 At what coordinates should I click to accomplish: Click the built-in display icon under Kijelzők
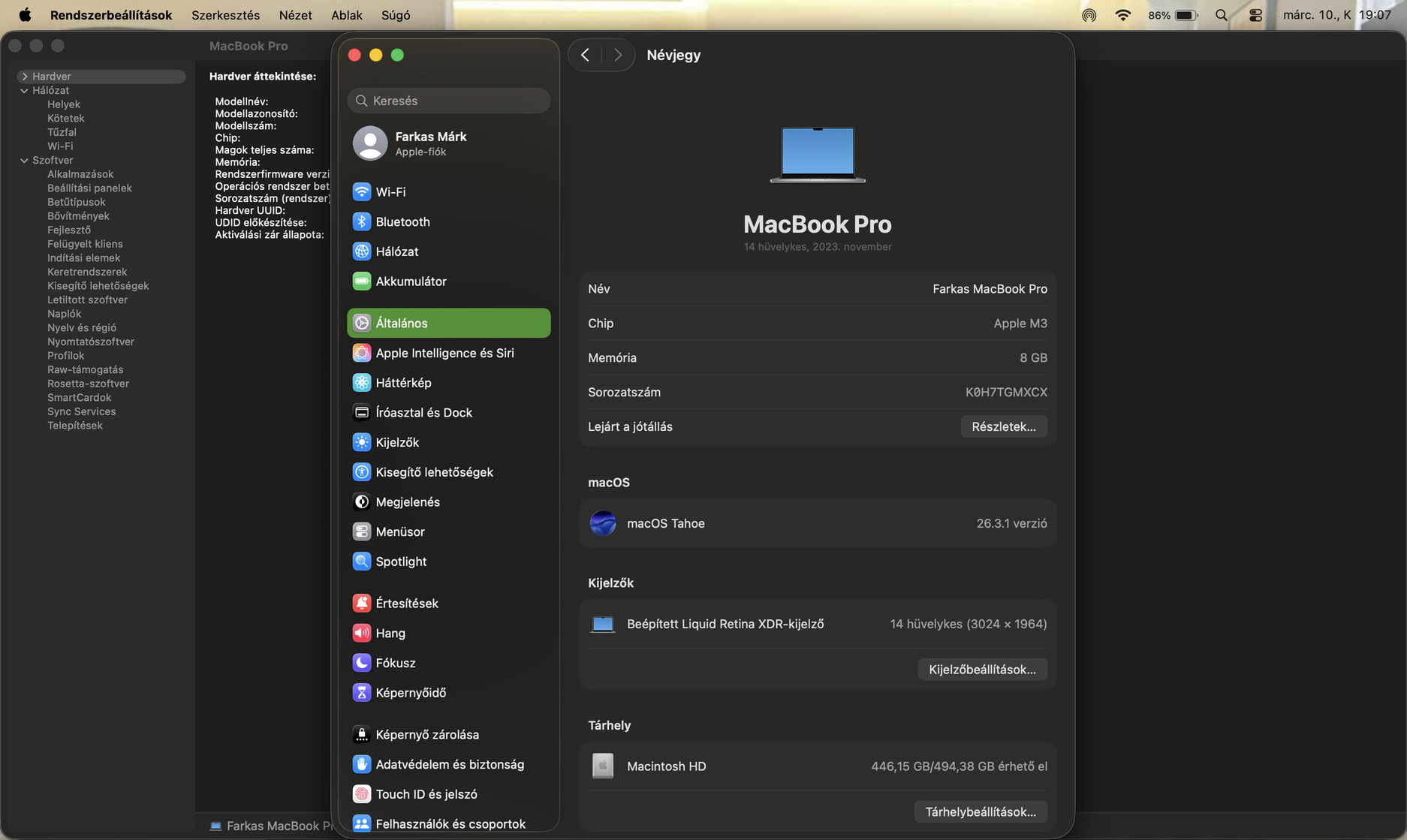(x=603, y=624)
